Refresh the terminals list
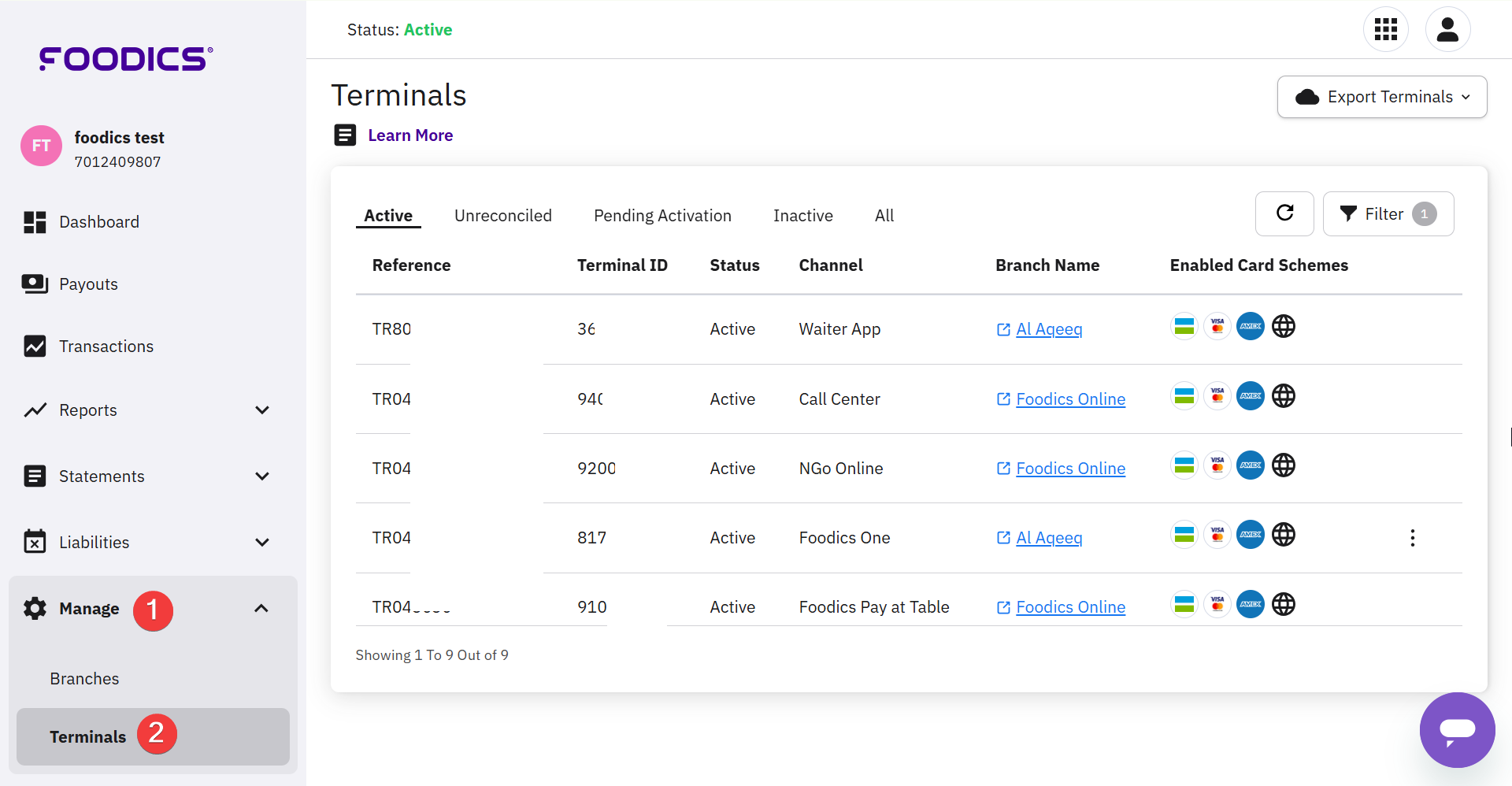Image resolution: width=1512 pixels, height=786 pixels. click(x=1284, y=213)
